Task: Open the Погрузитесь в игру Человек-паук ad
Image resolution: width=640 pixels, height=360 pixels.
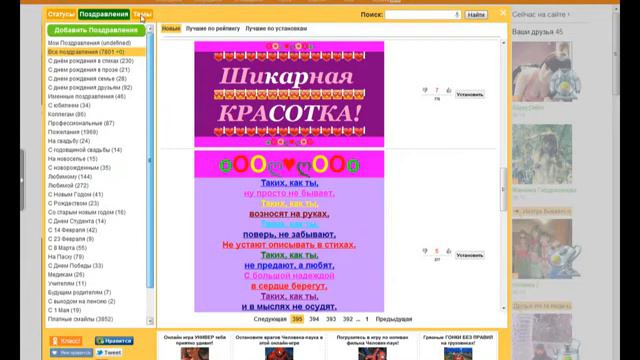Action: 372,347
